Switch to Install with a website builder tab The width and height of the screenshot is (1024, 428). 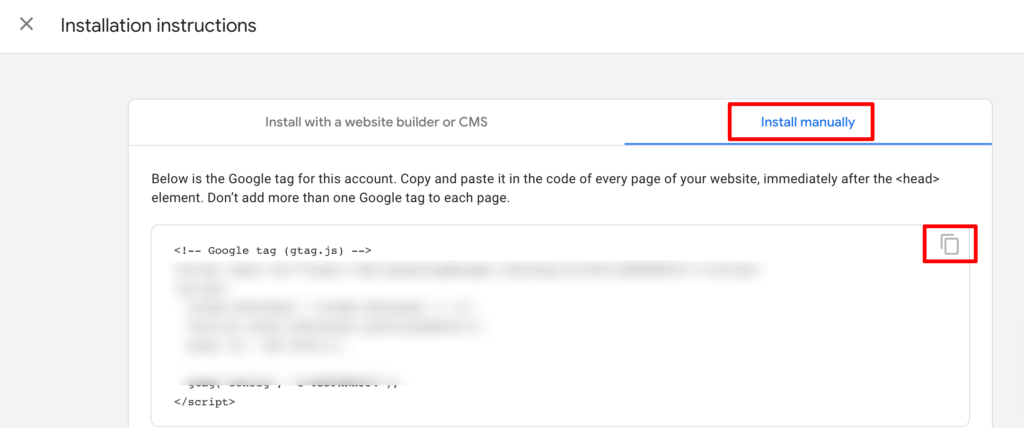tap(376, 122)
